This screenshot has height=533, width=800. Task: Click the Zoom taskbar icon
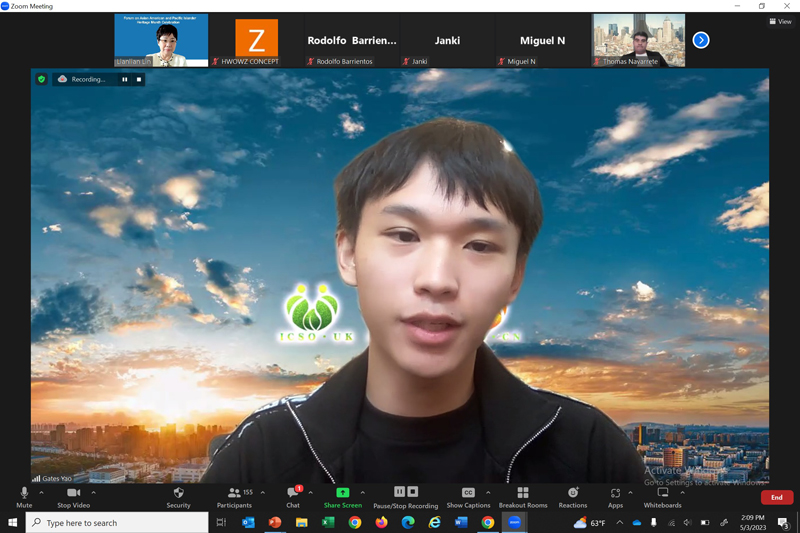514,522
